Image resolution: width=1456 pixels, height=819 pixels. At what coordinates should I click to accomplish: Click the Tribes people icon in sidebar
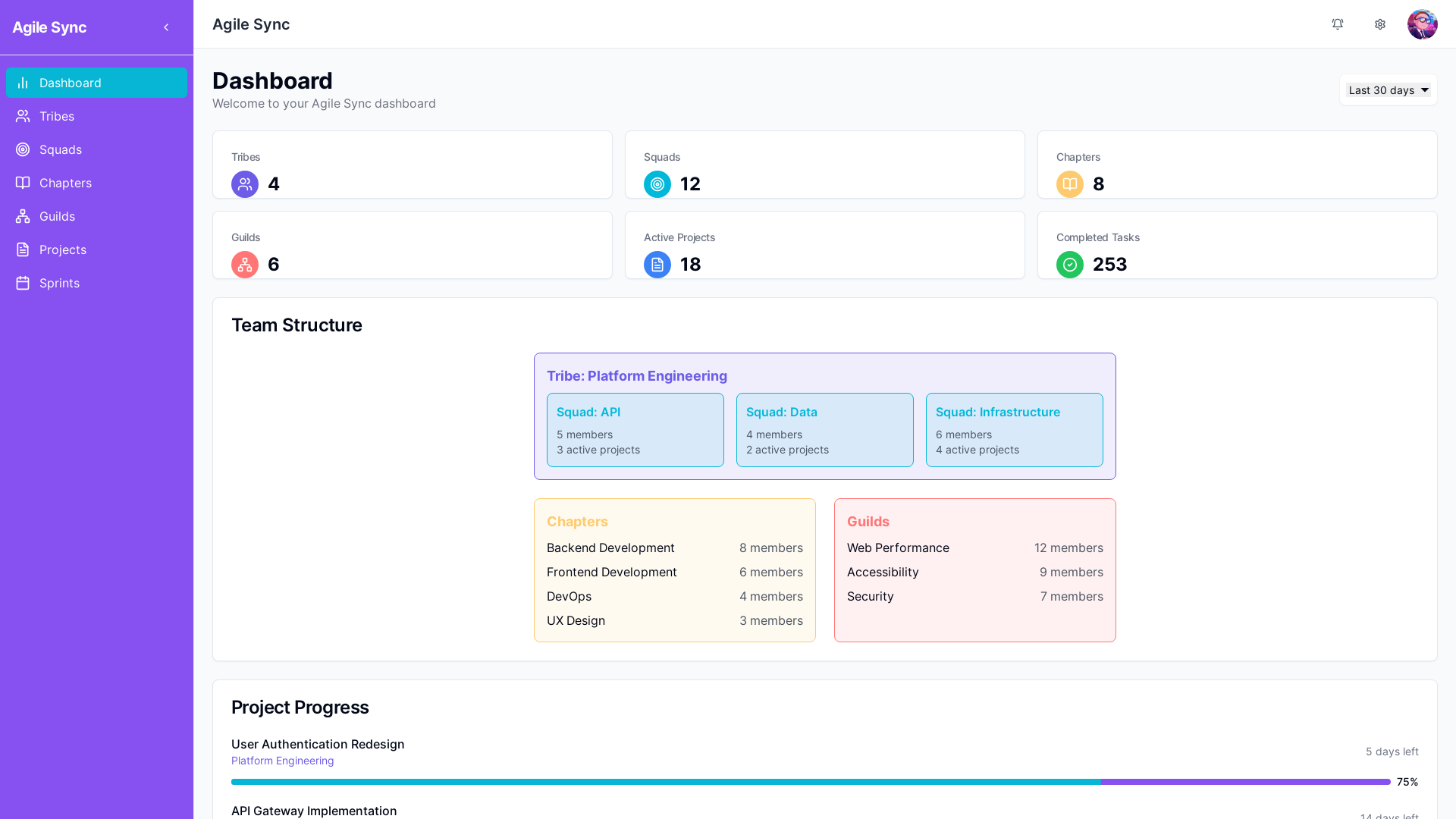(23, 116)
